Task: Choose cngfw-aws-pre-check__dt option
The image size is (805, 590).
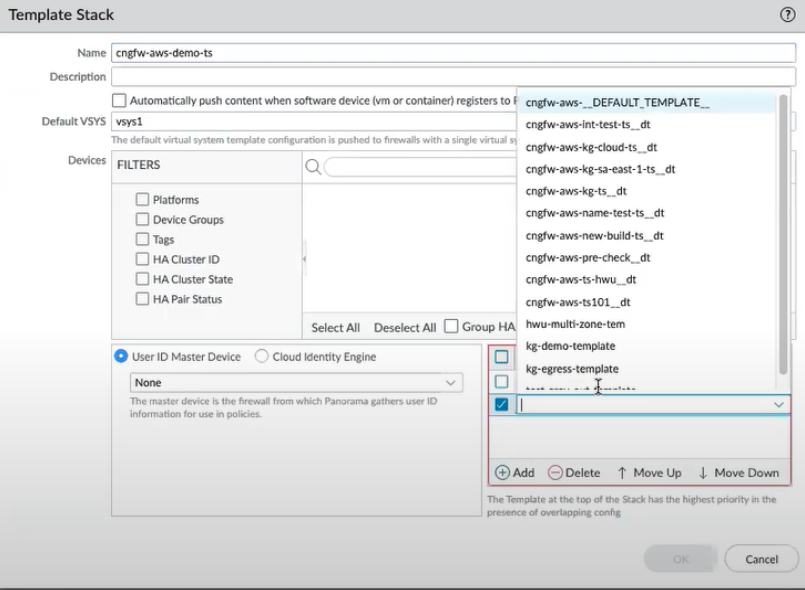Action: coord(647,258)
